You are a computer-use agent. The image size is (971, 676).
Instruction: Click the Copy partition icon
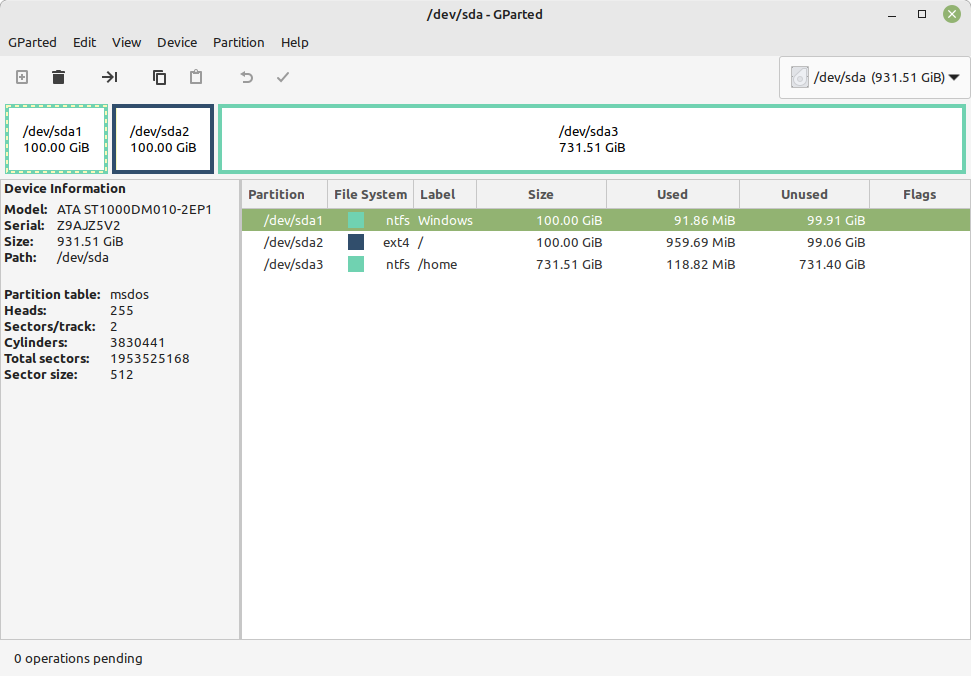[x=159, y=77]
